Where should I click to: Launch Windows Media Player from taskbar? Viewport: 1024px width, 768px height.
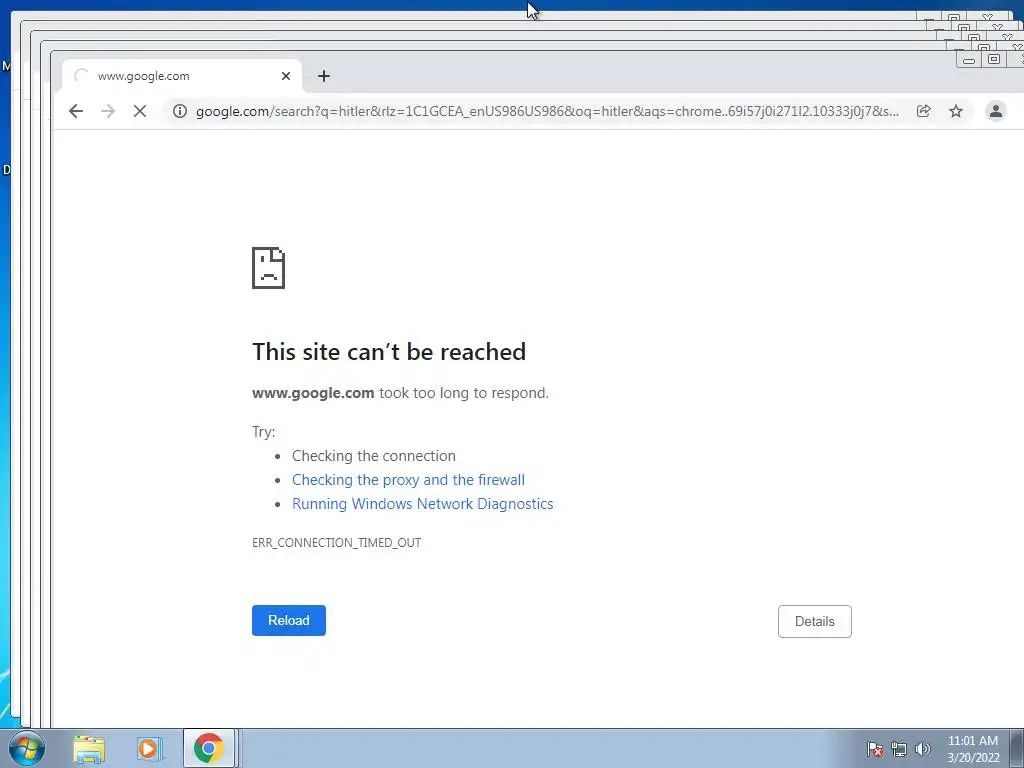pyautogui.click(x=149, y=749)
